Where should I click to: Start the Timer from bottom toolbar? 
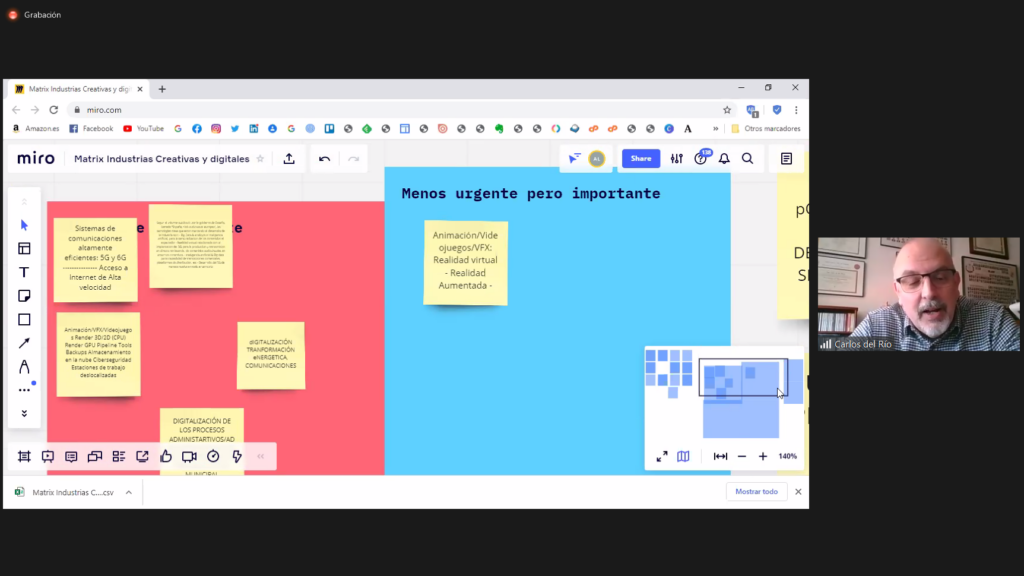click(213, 456)
